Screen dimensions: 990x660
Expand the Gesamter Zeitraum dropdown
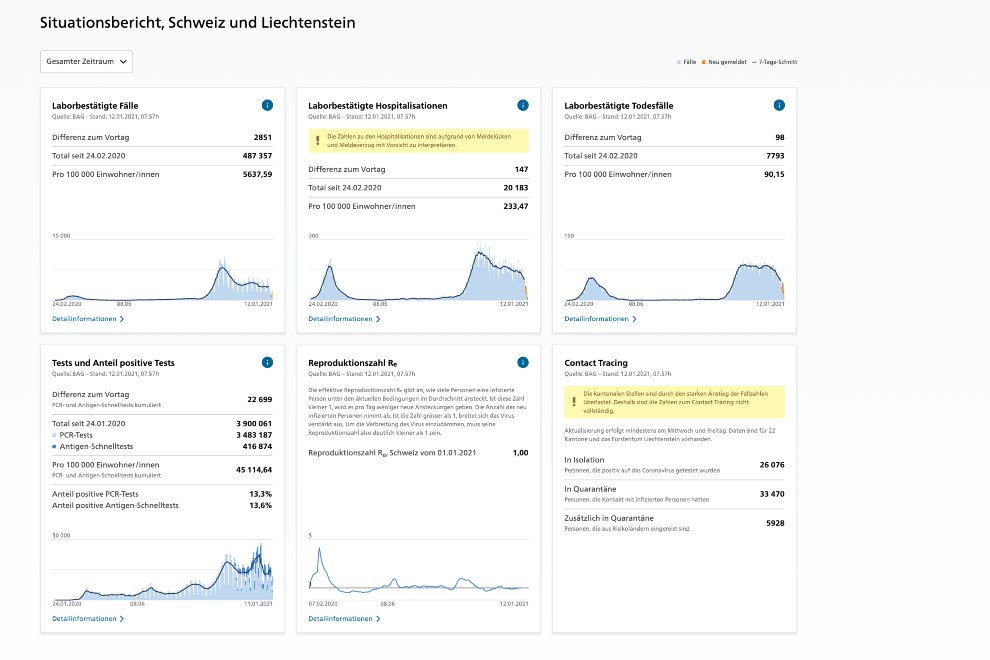click(86, 61)
